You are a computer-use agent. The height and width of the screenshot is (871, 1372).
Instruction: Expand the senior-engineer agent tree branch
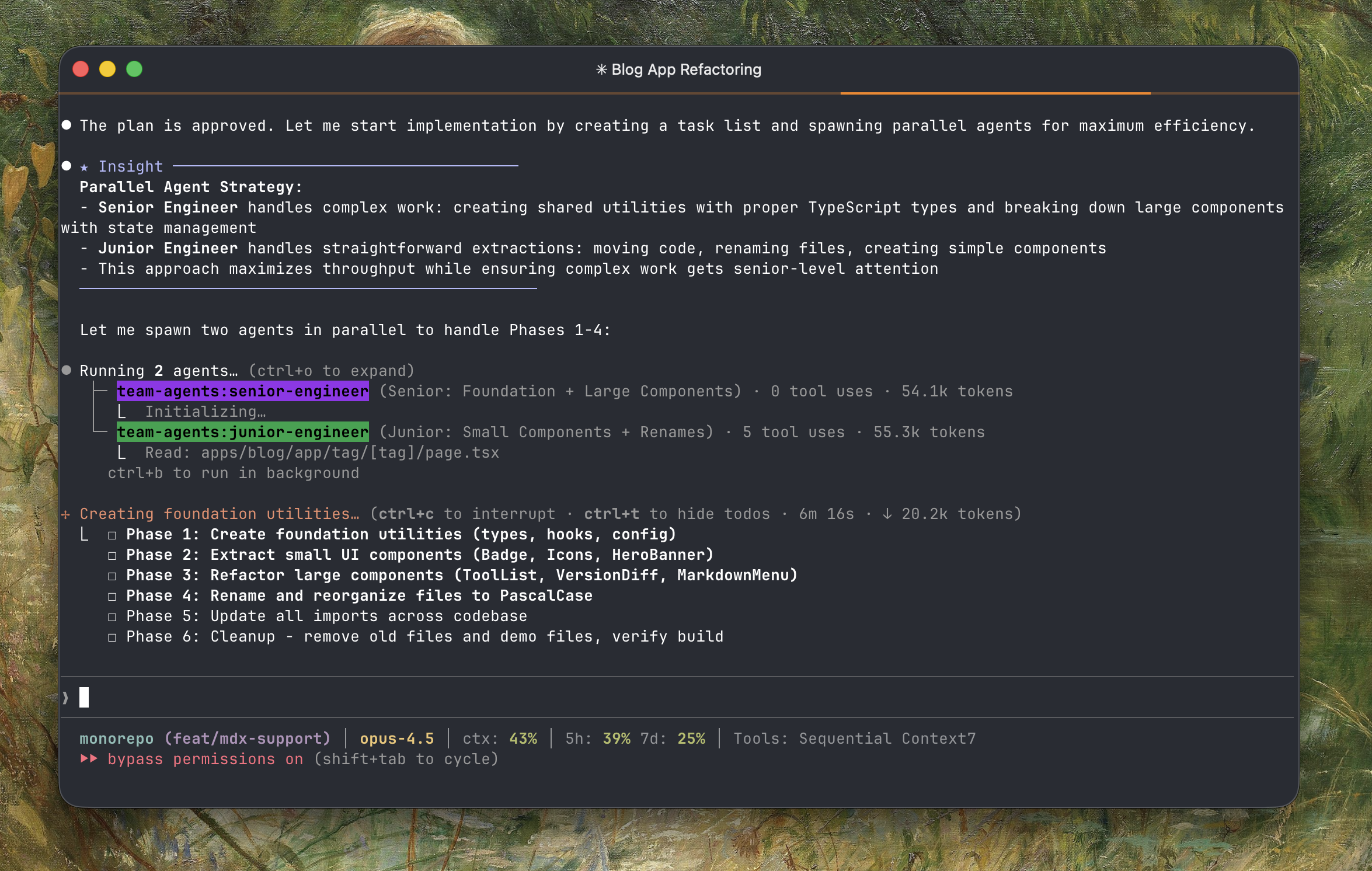click(100, 391)
